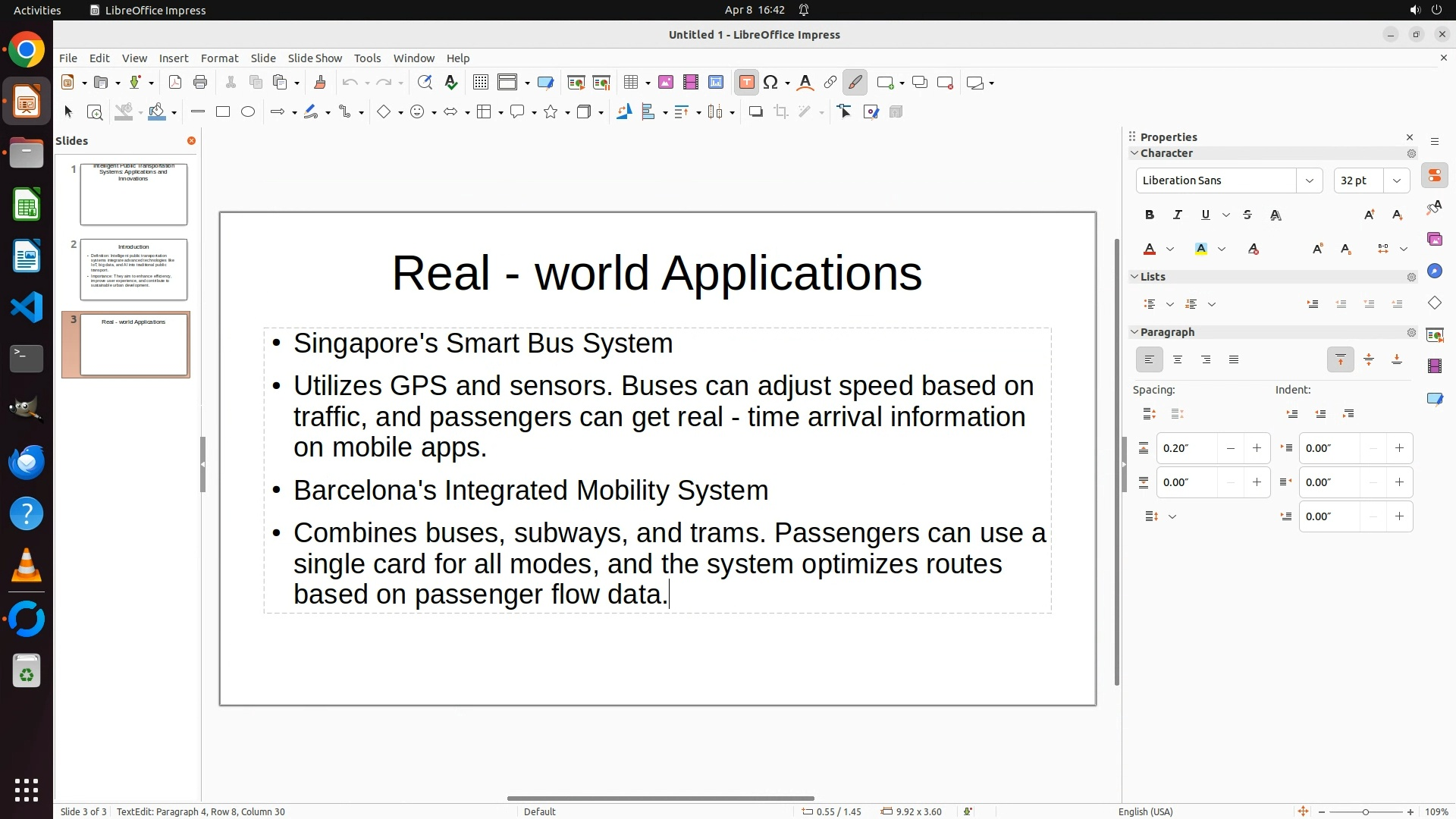
Task: Collapse the Lists section
Action: [1135, 277]
